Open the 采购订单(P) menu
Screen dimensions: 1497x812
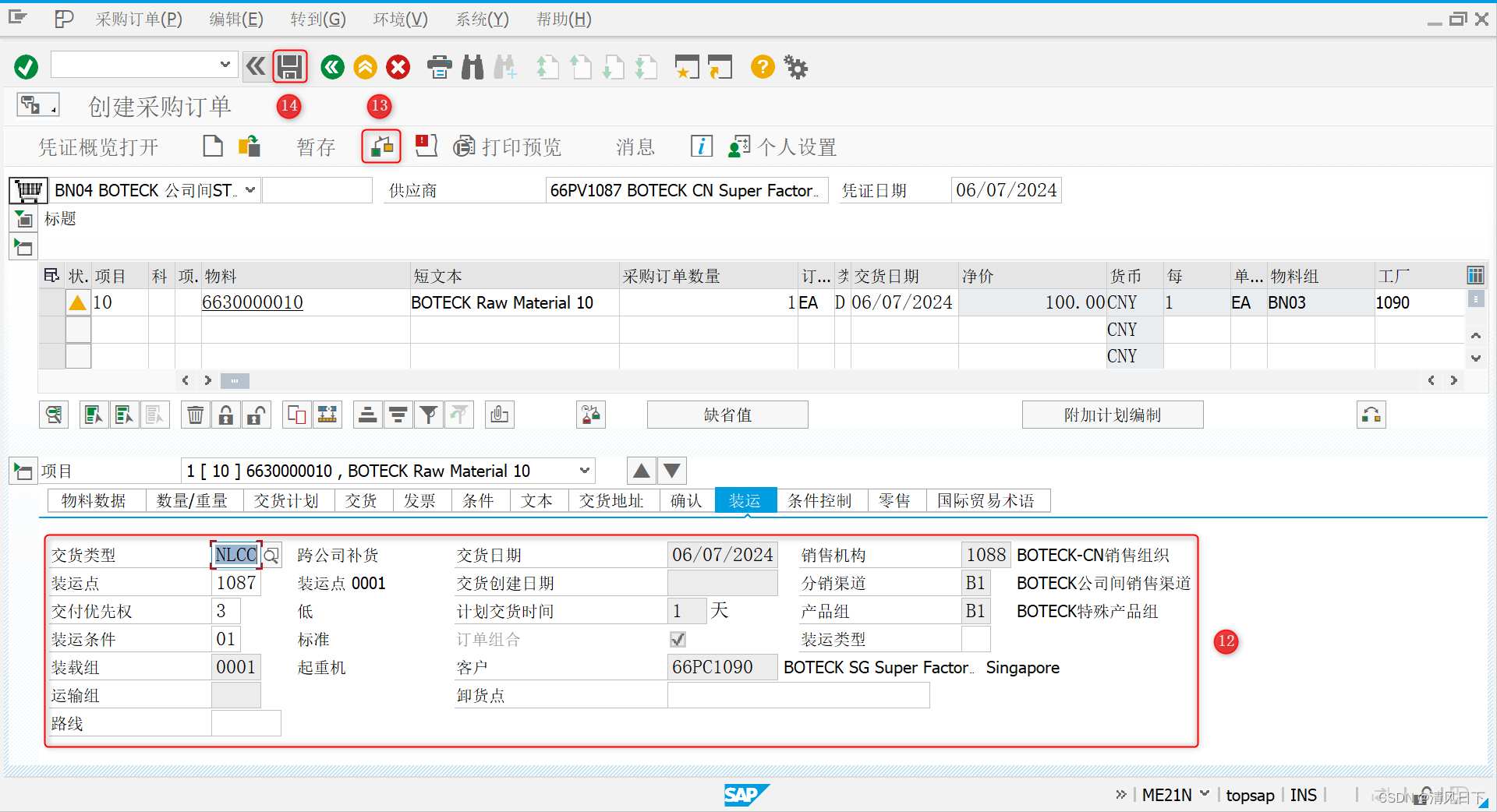[x=139, y=19]
